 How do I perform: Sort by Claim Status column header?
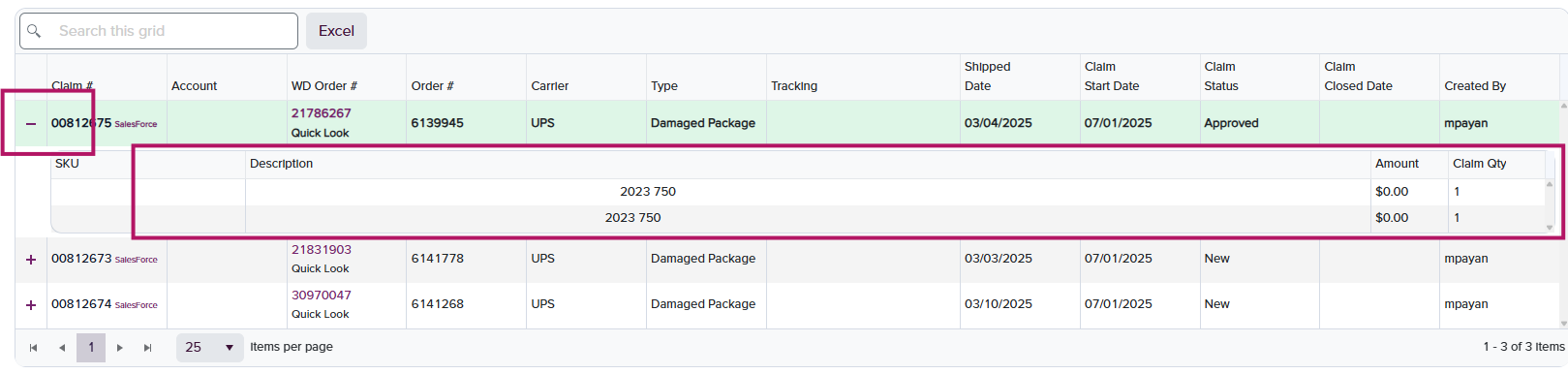tap(1221, 77)
